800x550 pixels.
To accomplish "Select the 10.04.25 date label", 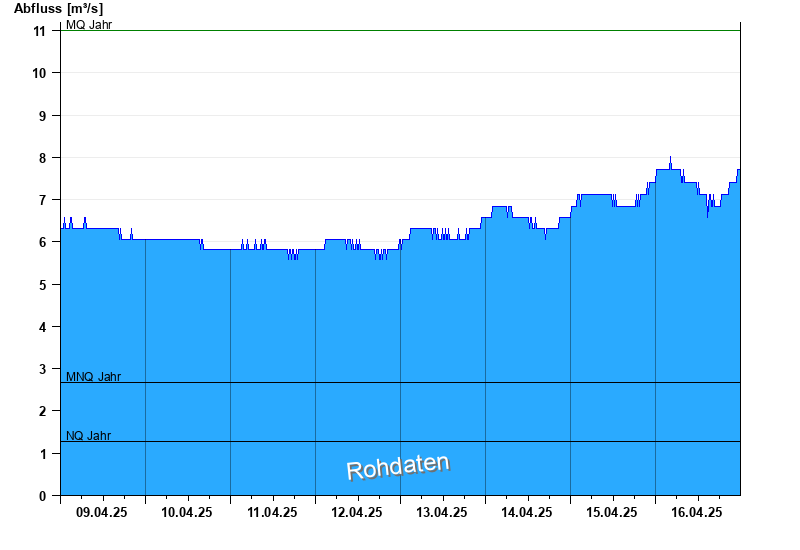I will pos(187,512).
